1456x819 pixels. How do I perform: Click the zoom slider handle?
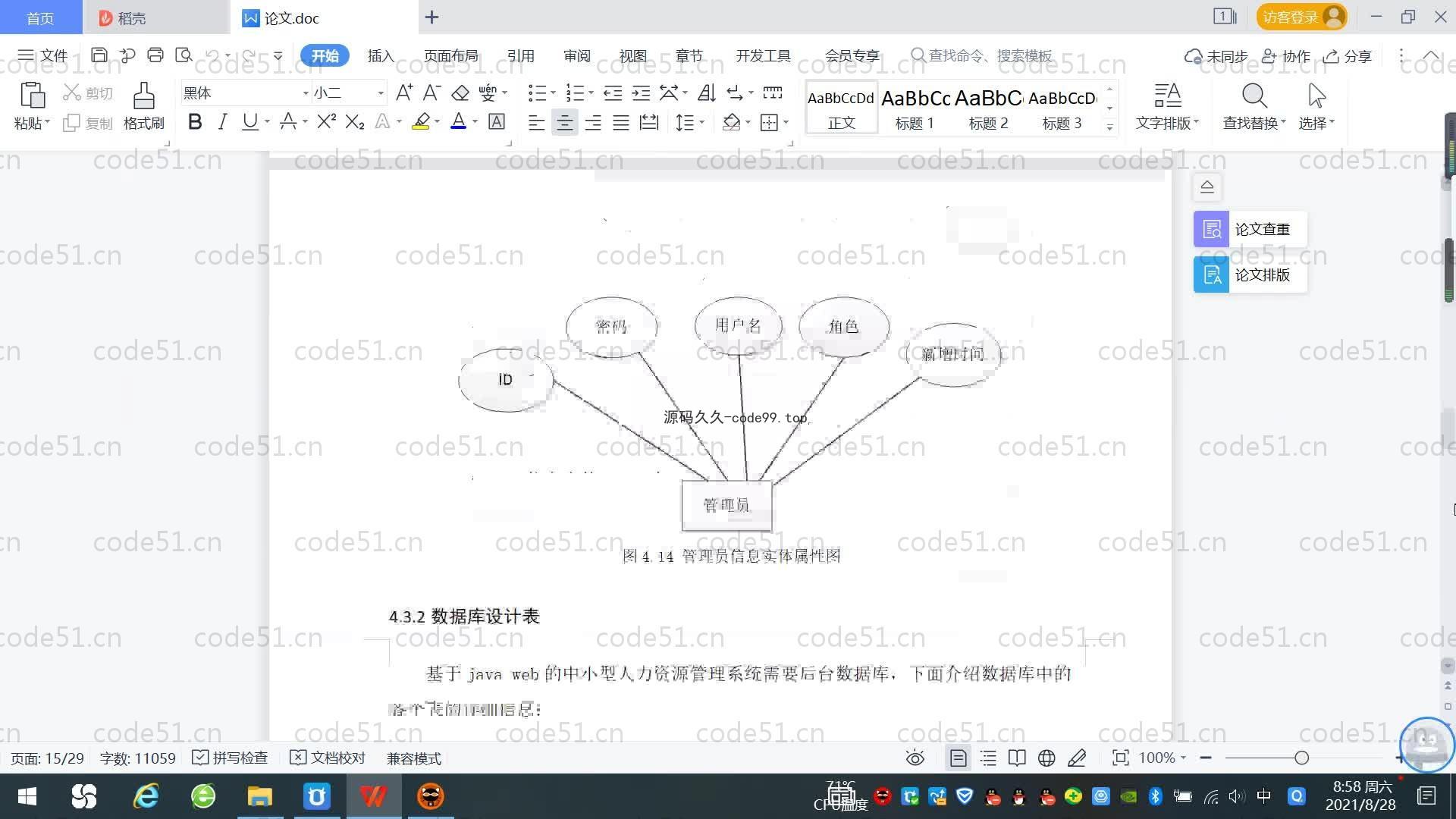point(1301,758)
